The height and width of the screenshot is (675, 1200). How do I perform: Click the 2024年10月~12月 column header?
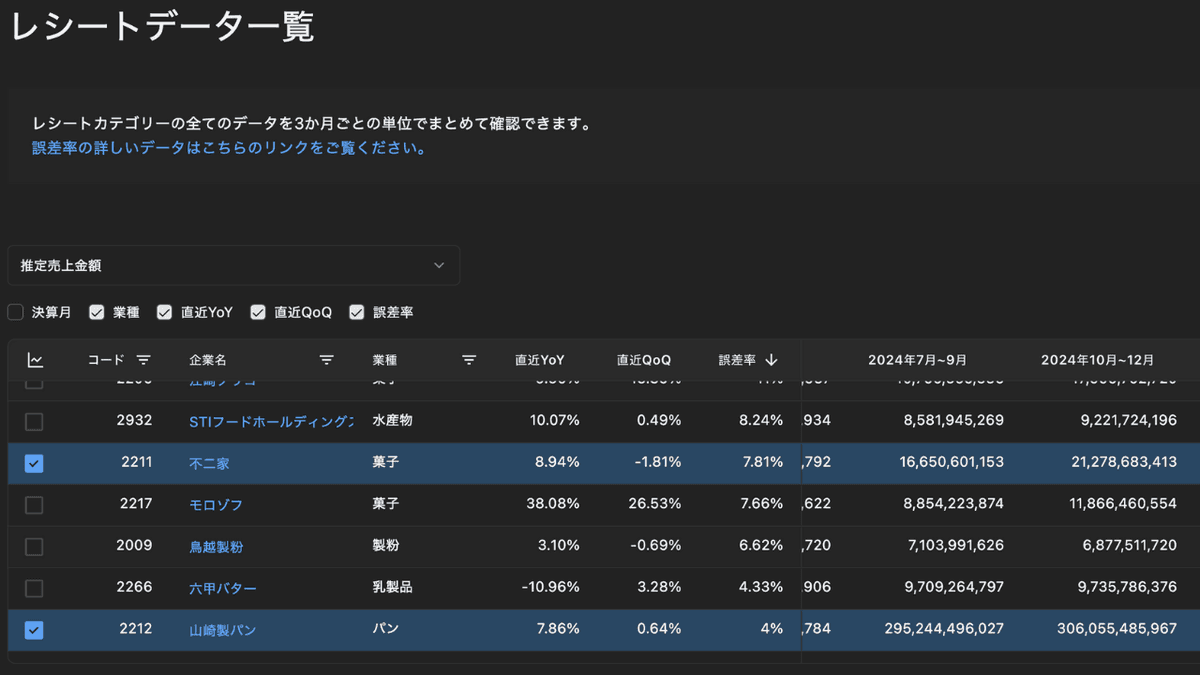pyautogui.click(x=1097, y=360)
